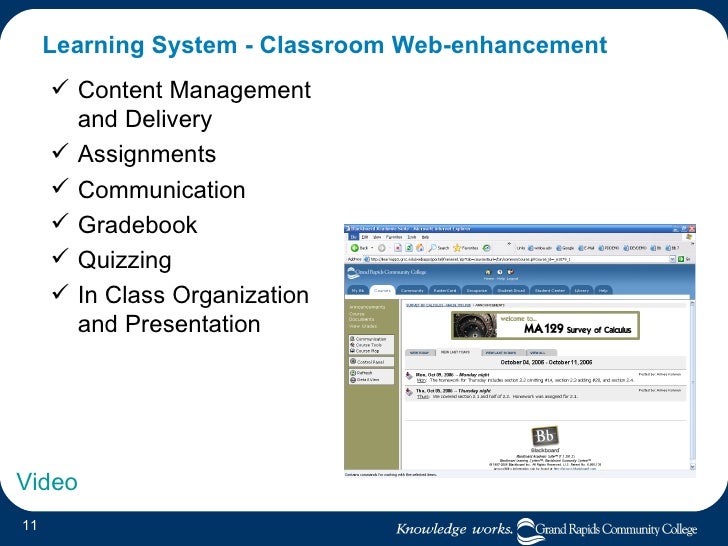728x546 pixels.
Task: Click the "Quizzing" bullet text
Action: [124, 260]
